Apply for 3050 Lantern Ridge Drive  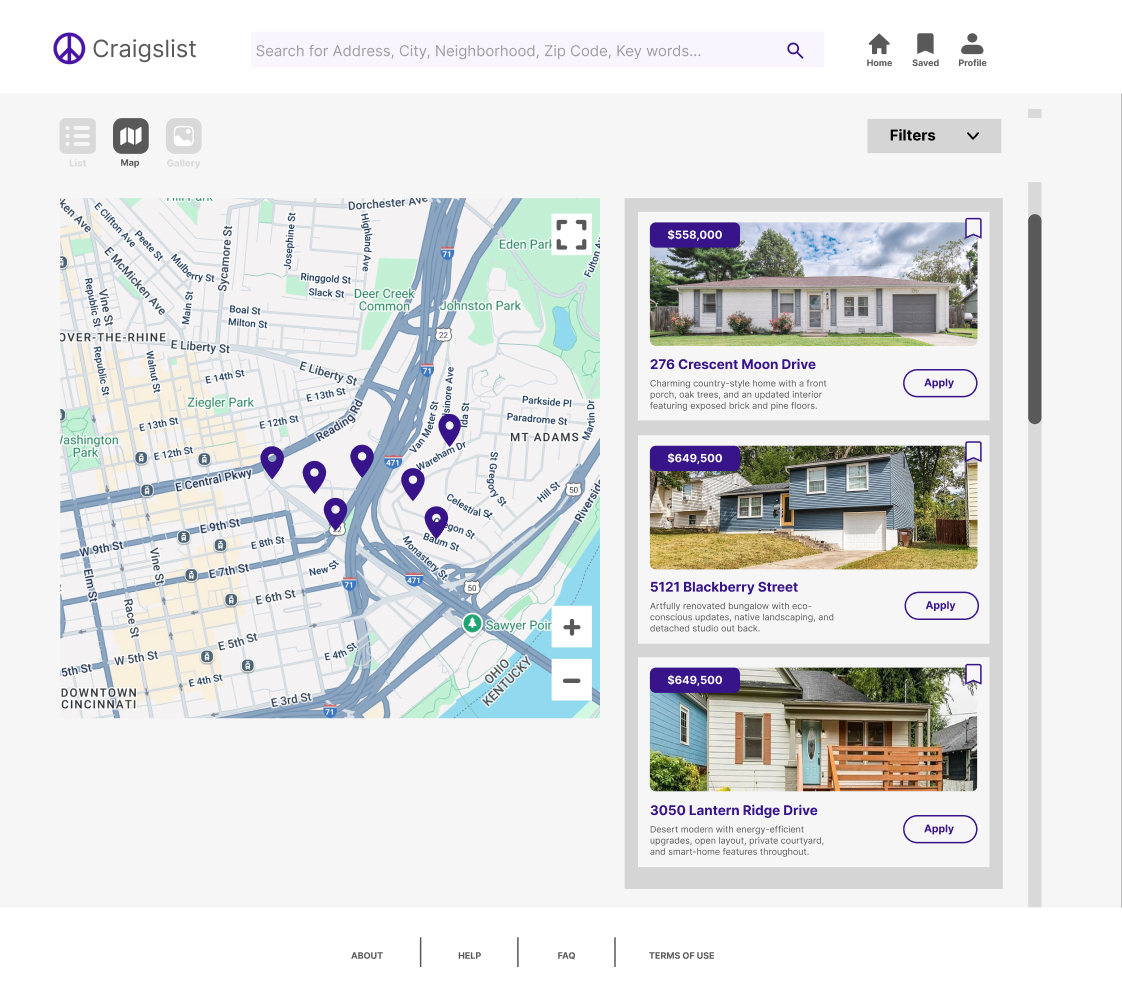pos(940,829)
